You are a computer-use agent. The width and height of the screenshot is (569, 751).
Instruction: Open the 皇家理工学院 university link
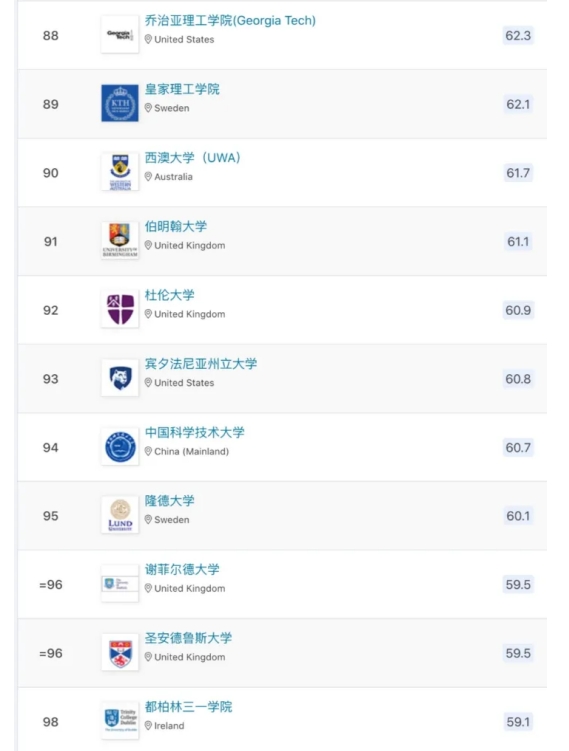pyautogui.click(x=182, y=89)
